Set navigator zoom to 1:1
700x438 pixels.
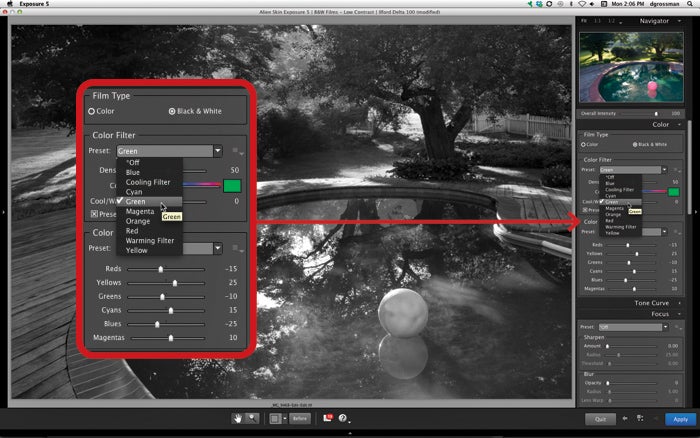tap(597, 21)
